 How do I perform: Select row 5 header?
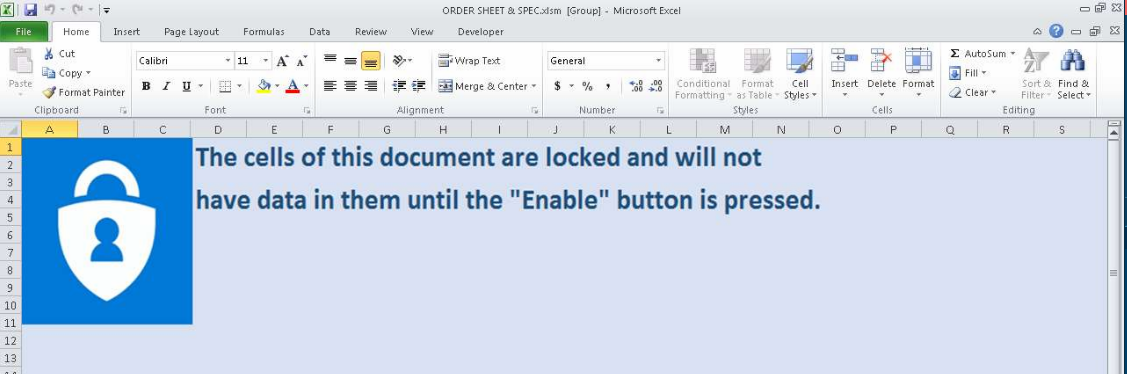(11, 217)
